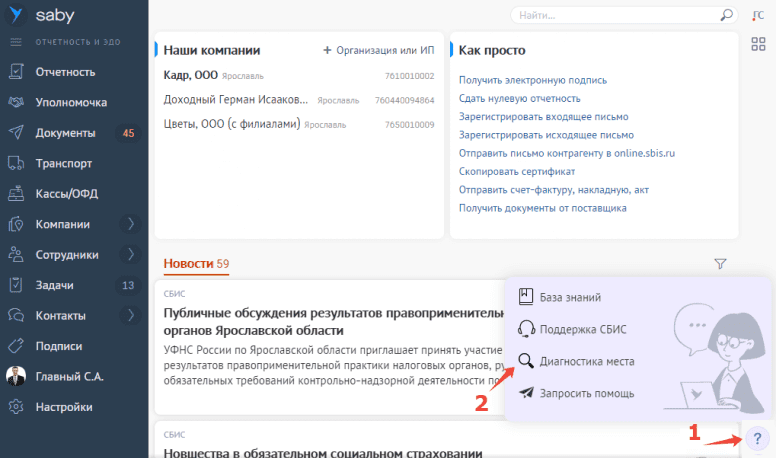
Task: Expand the Контакты submenu chevron
Action: click(x=131, y=315)
